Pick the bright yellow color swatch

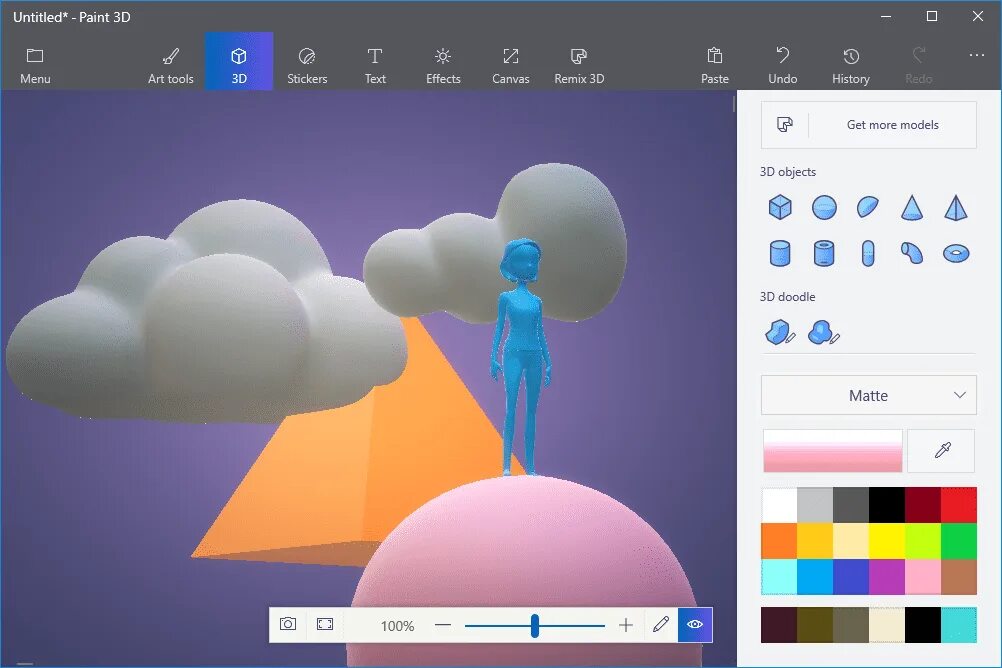887,541
